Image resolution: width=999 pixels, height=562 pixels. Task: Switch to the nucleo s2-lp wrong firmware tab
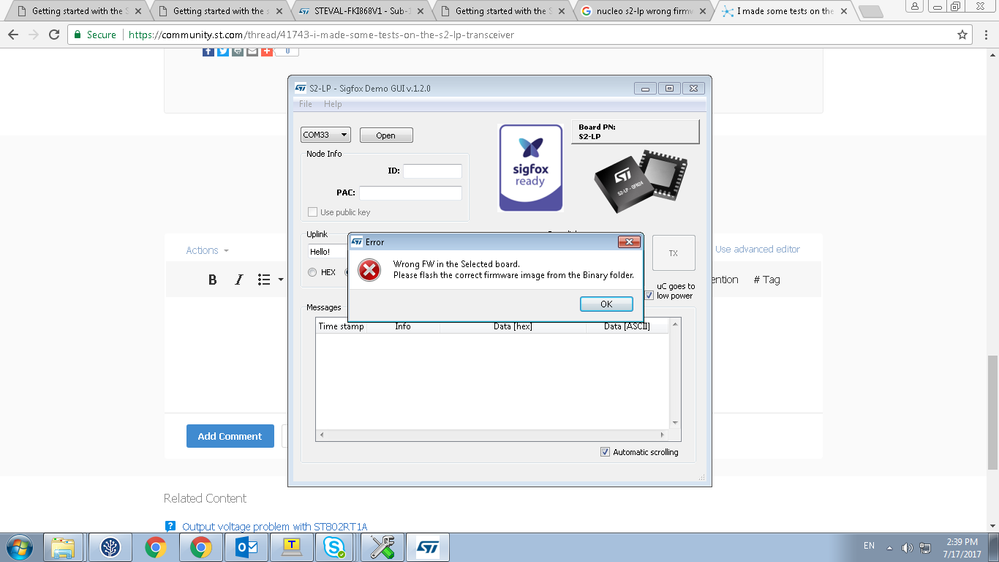pyautogui.click(x=644, y=11)
